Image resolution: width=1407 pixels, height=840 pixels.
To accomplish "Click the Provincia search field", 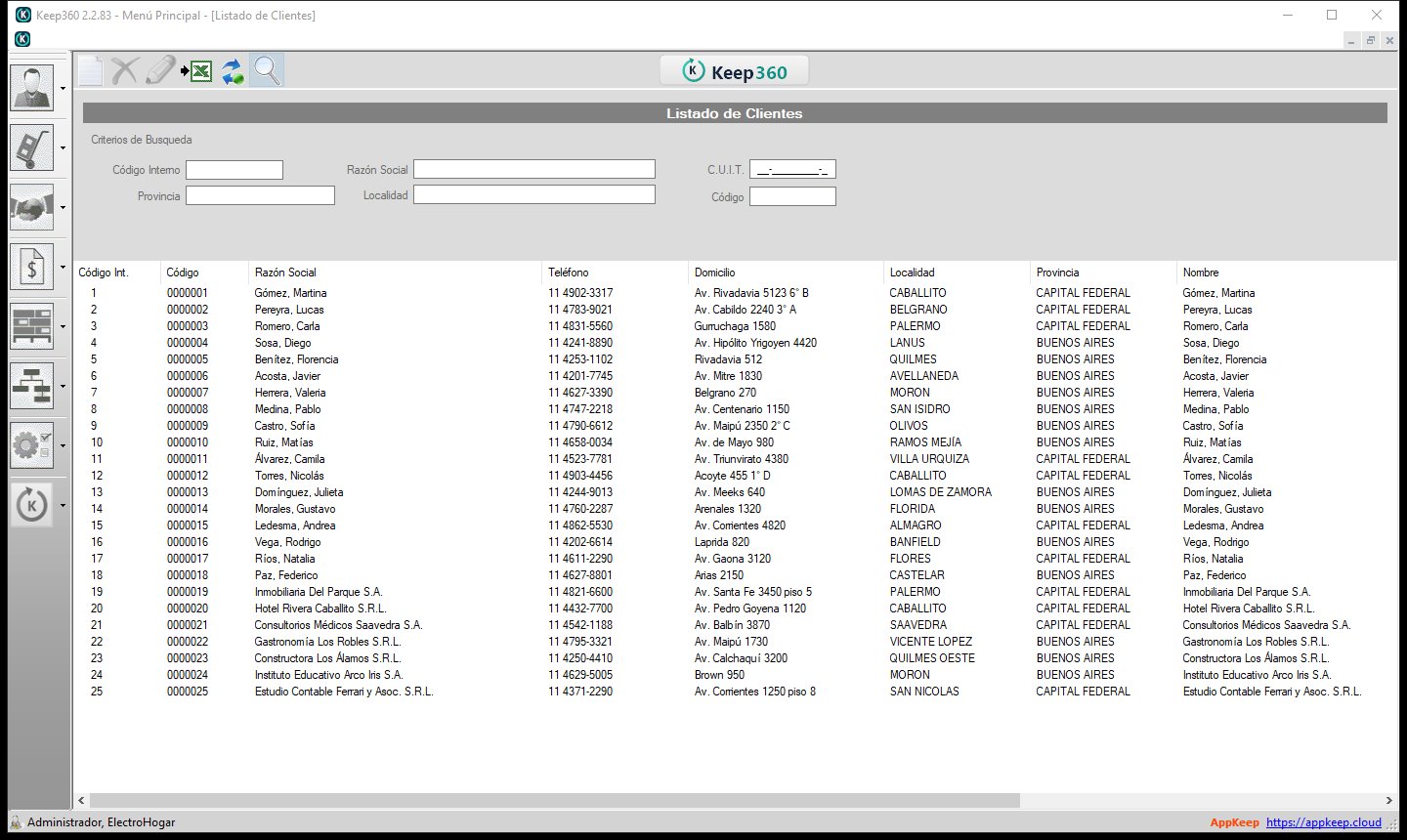I will (260, 195).
